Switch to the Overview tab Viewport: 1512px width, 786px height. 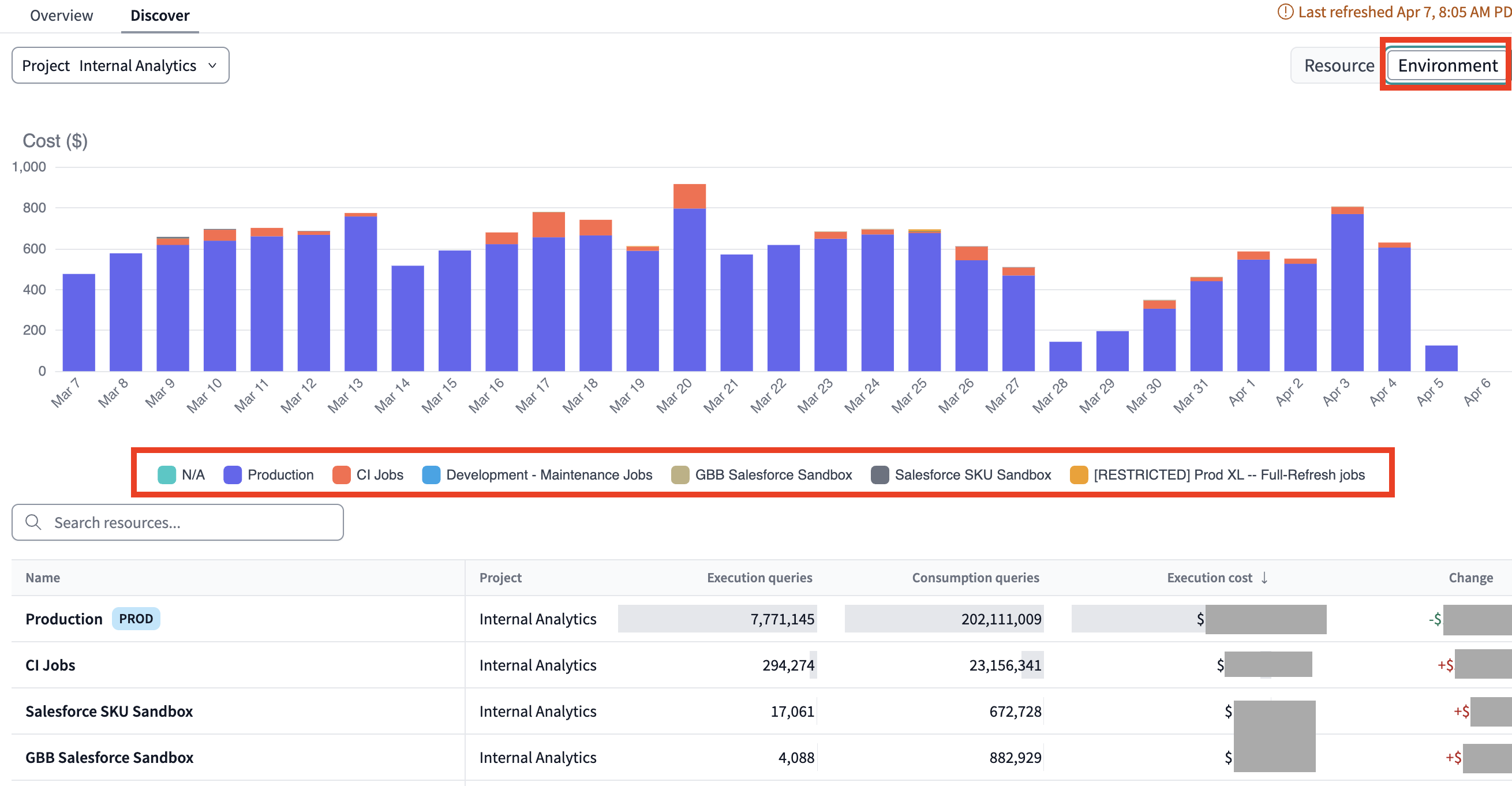61,15
